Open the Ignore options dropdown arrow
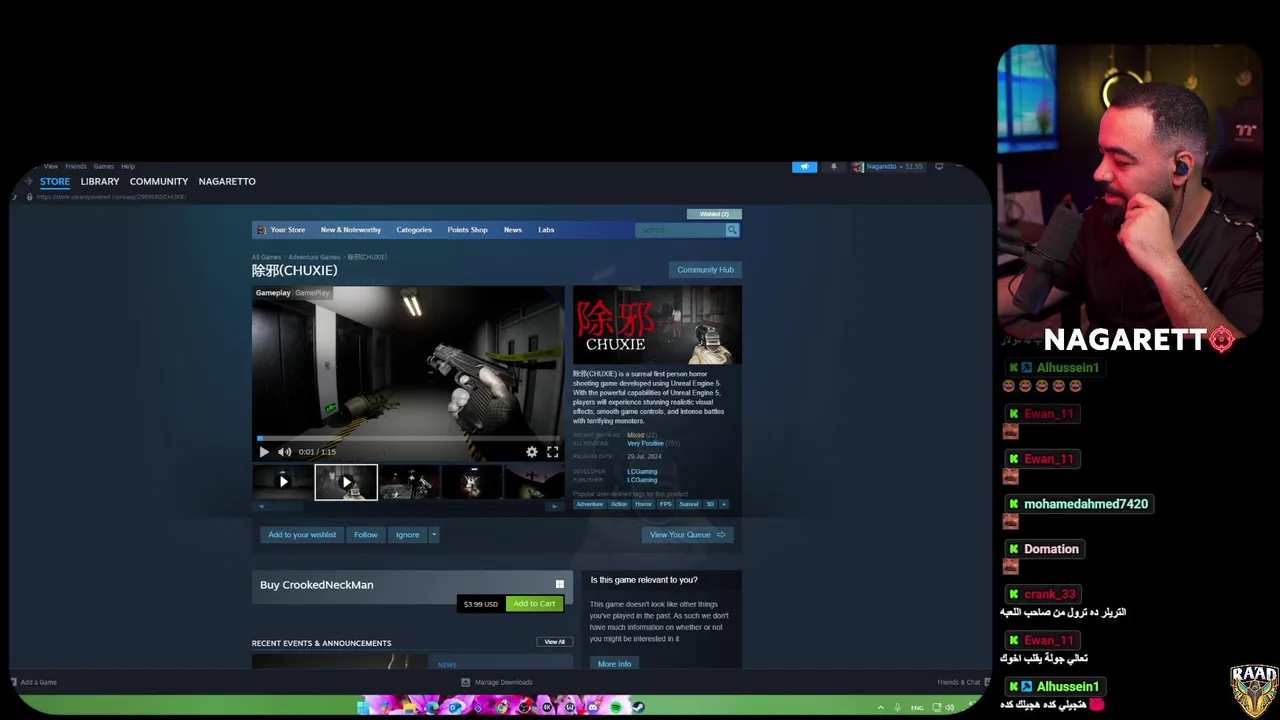The height and width of the screenshot is (720, 1280). [x=433, y=535]
